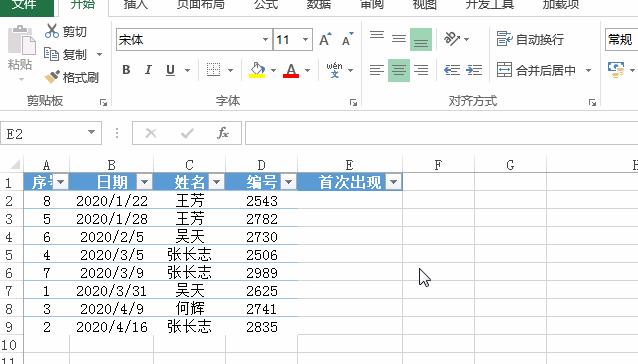Open fill color dropdown arrow

click(x=273, y=70)
